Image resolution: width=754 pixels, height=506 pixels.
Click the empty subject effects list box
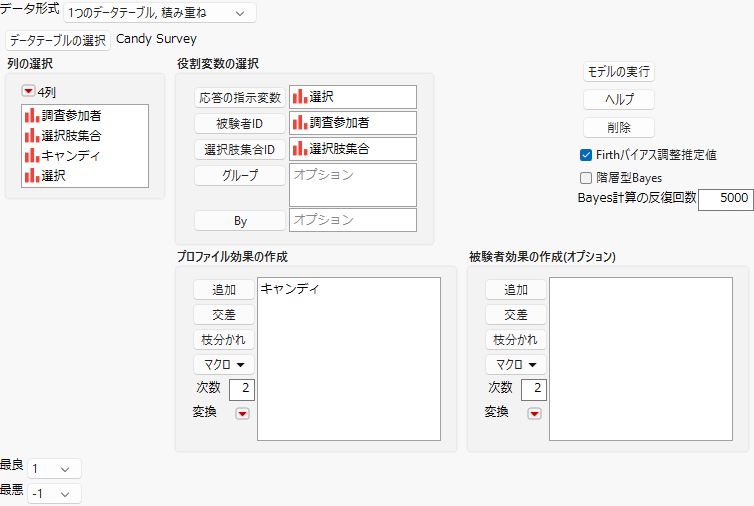tap(641, 359)
